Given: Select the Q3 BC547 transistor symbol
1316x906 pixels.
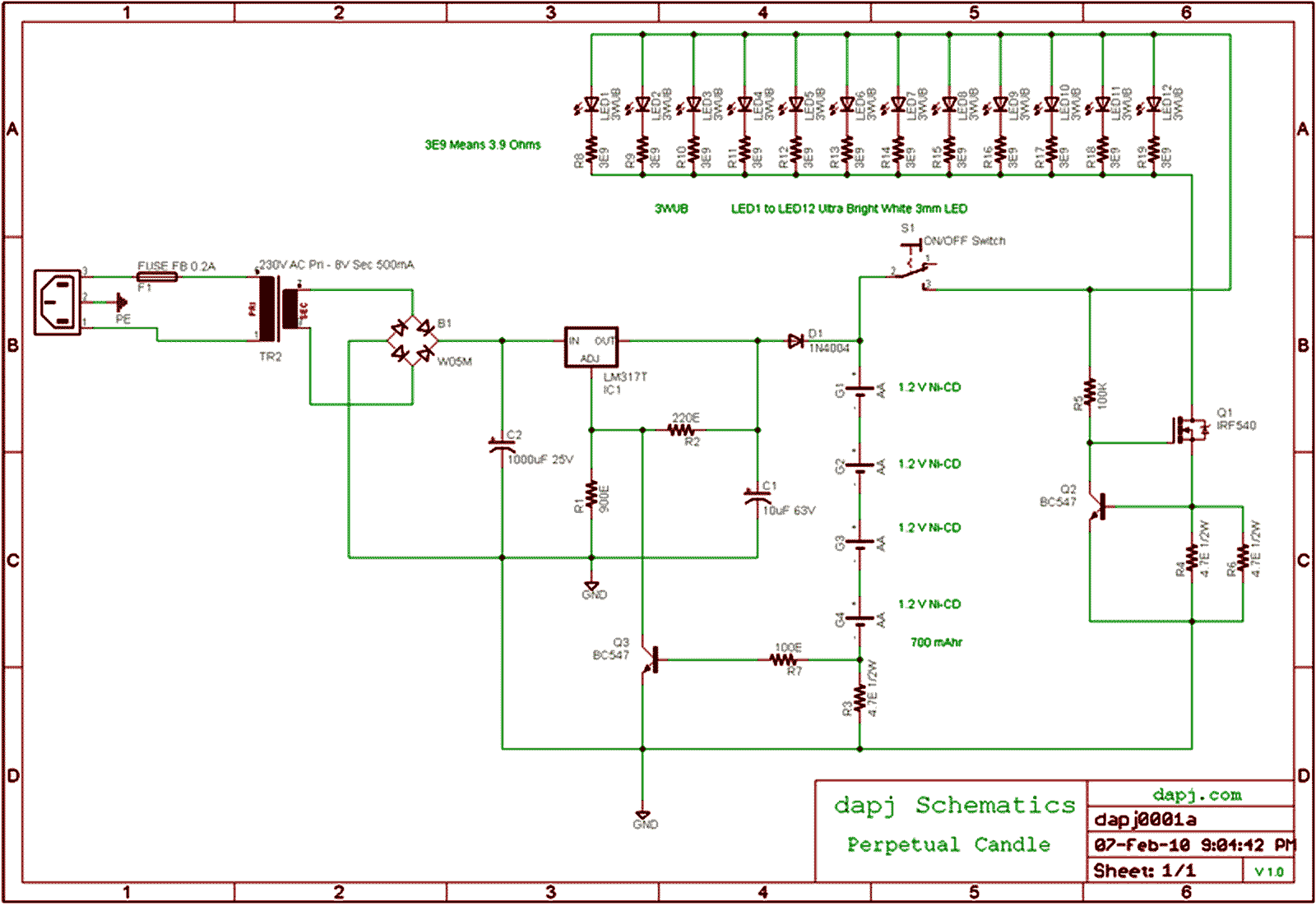Looking at the screenshot, I should pos(650,659).
